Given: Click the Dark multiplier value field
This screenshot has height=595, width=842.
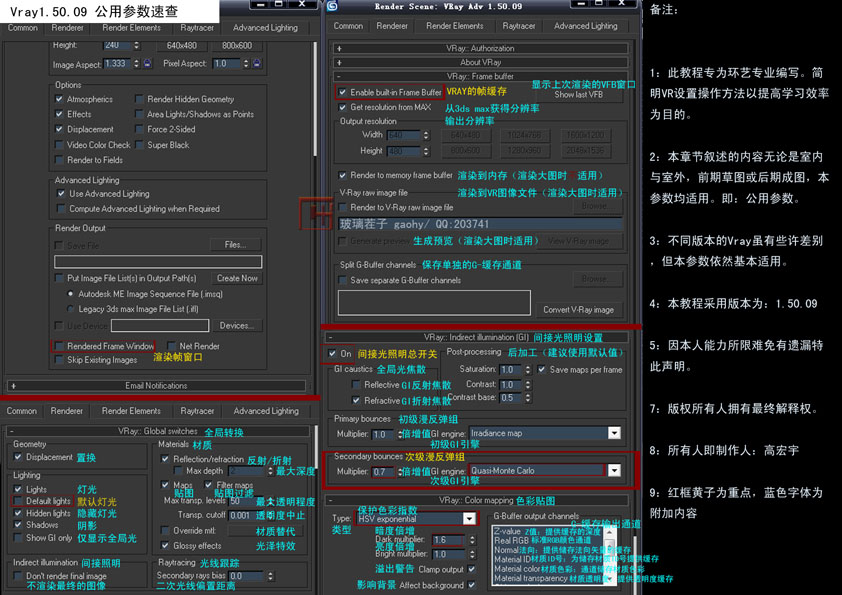Looking at the screenshot, I should [449, 540].
